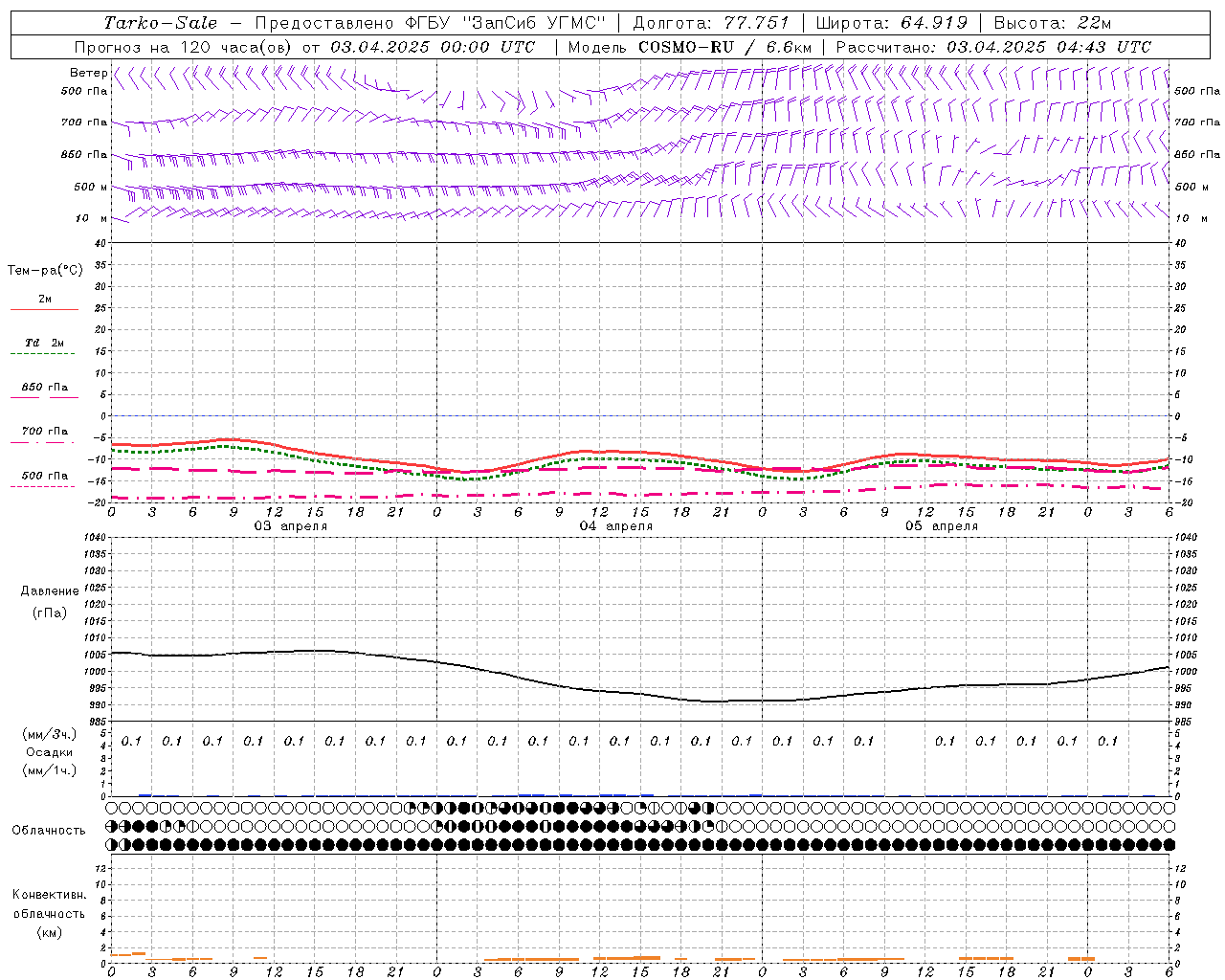Click the (мм/3ч.) precipitation unit label
The image size is (1225, 980).
point(50,734)
